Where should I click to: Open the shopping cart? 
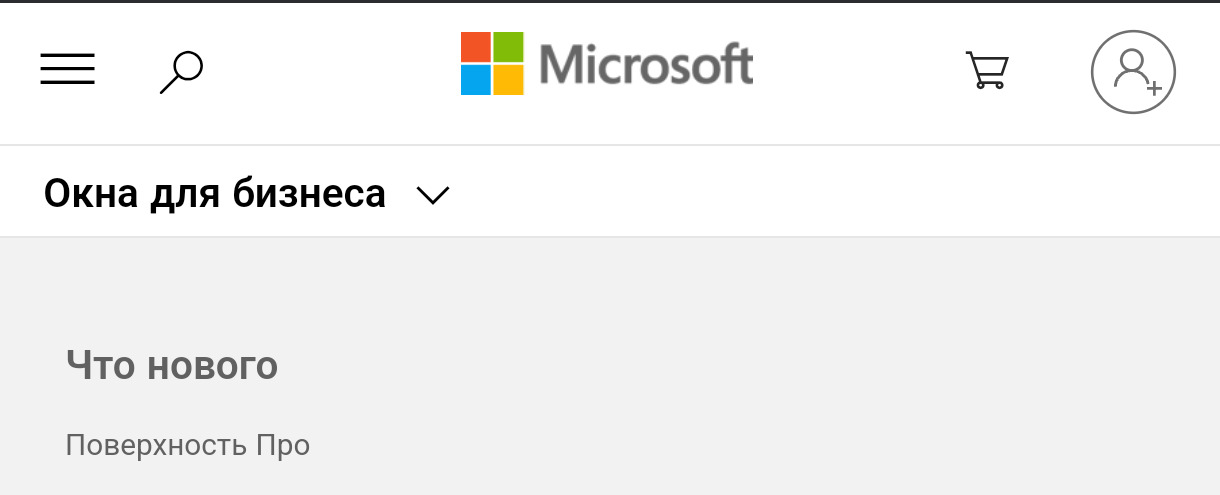coord(987,71)
